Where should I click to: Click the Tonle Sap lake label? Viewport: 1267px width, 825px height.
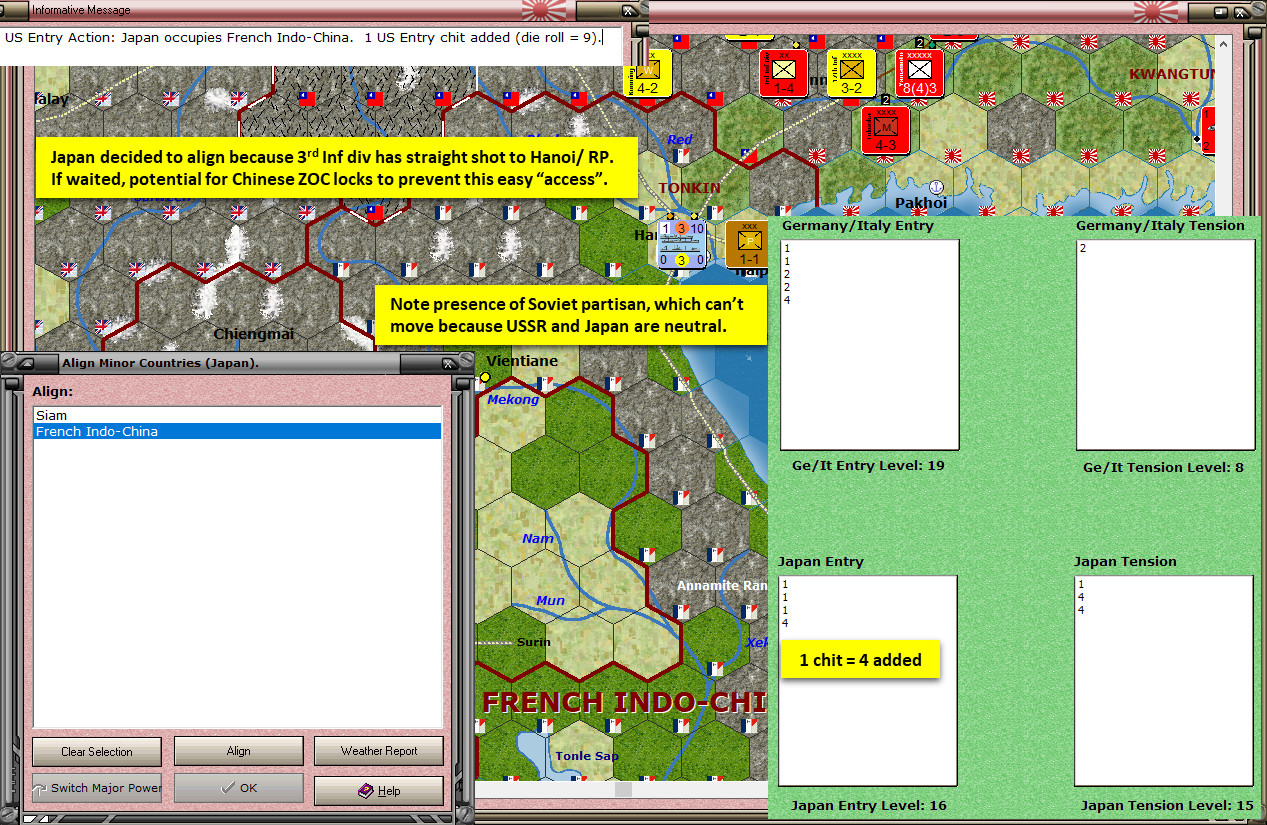pyautogui.click(x=587, y=756)
